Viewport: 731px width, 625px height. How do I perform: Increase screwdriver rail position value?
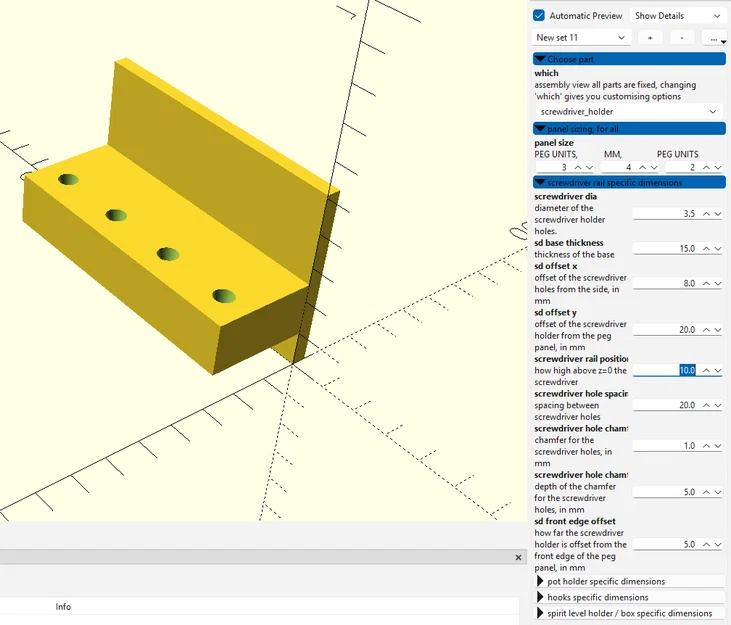point(706,371)
